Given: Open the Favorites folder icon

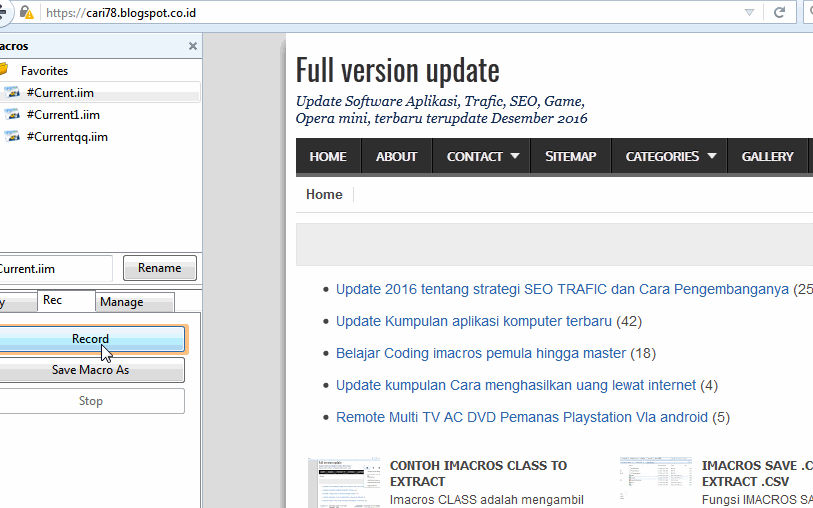Looking at the screenshot, I should point(3,69).
